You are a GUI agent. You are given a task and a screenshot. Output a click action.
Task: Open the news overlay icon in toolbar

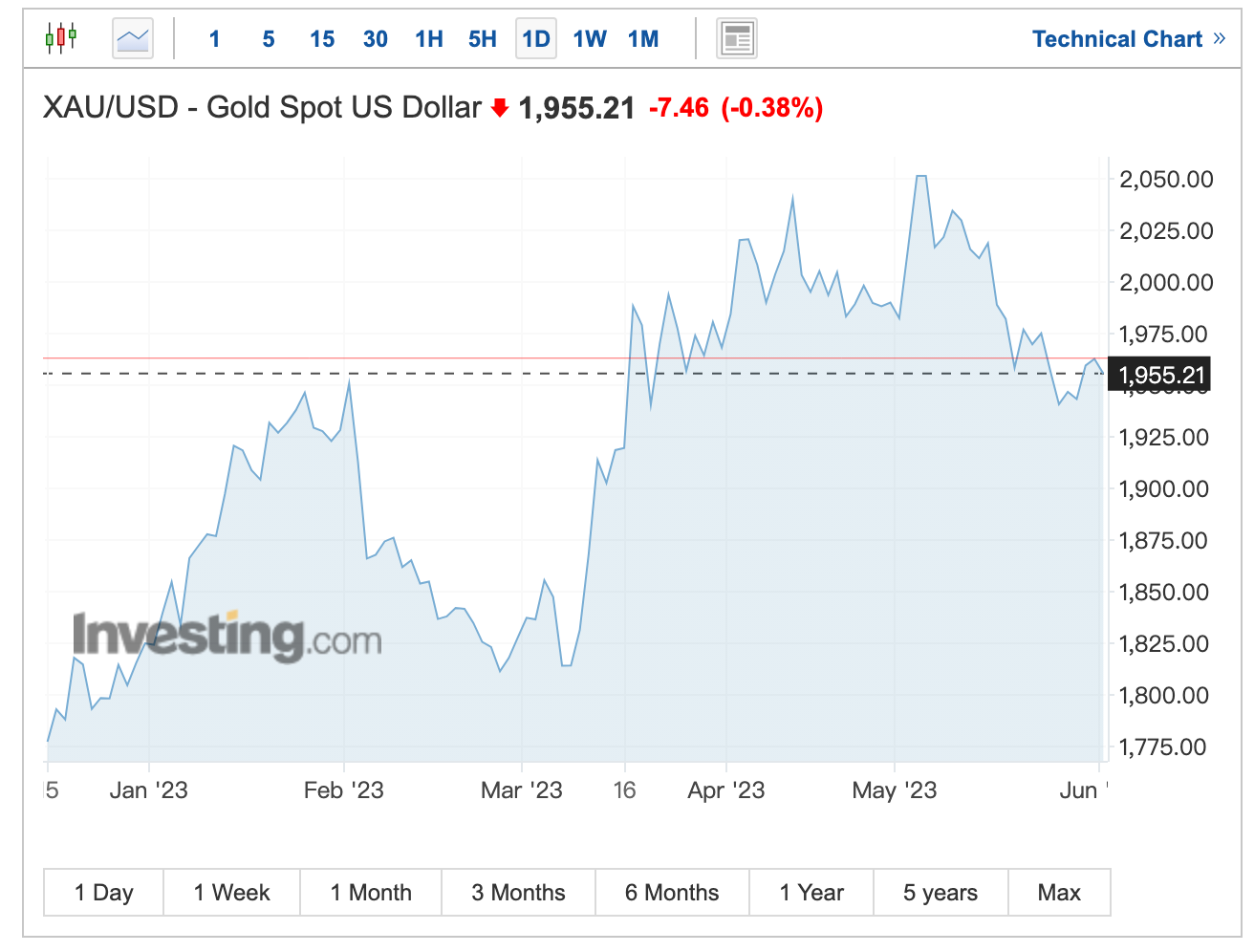click(x=737, y=39)
